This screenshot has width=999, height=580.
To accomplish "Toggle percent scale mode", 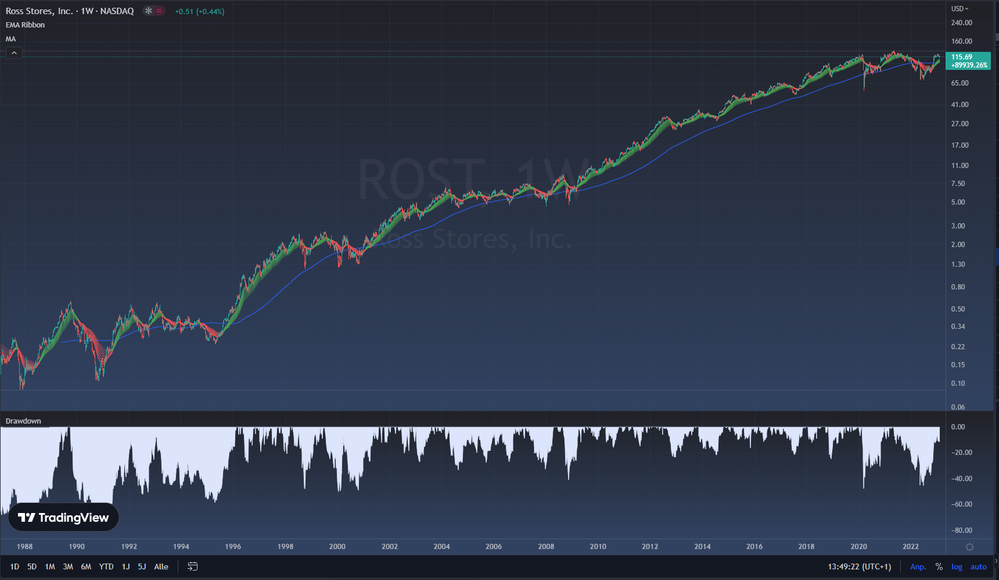I will point(938,566).
